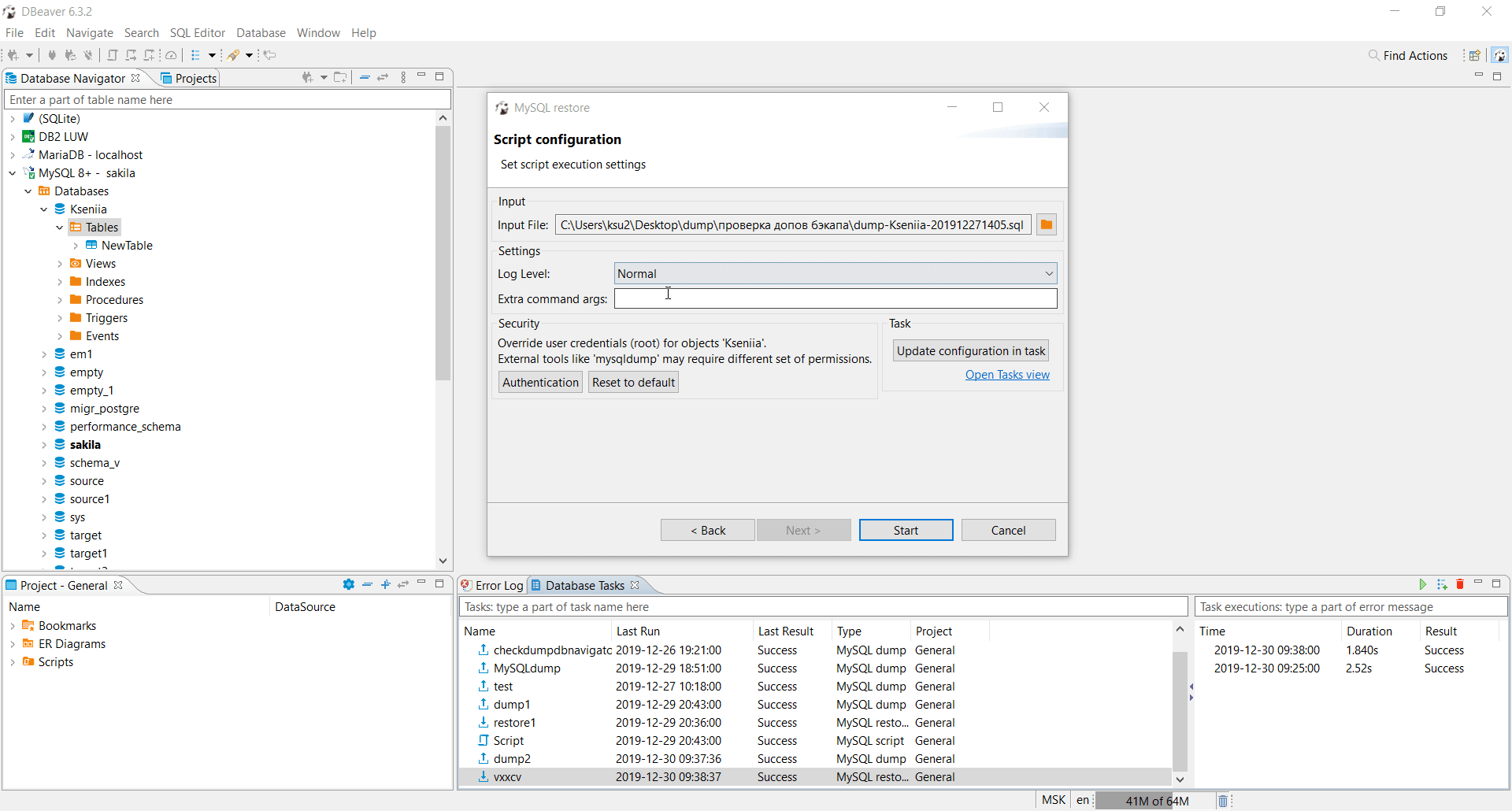1512x811 pixels.
Task: Collapse all nodes in Database Navigator
Action: [365, 76]
